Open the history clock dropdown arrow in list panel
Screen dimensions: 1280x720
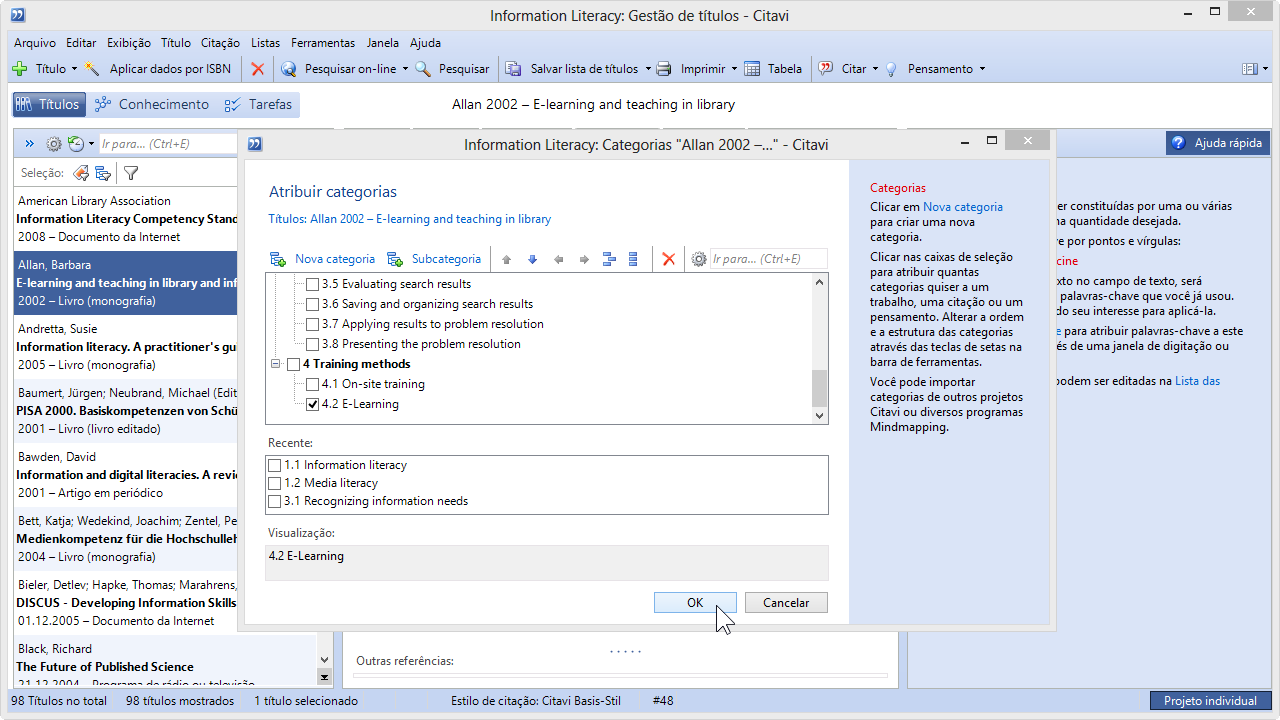91,144
